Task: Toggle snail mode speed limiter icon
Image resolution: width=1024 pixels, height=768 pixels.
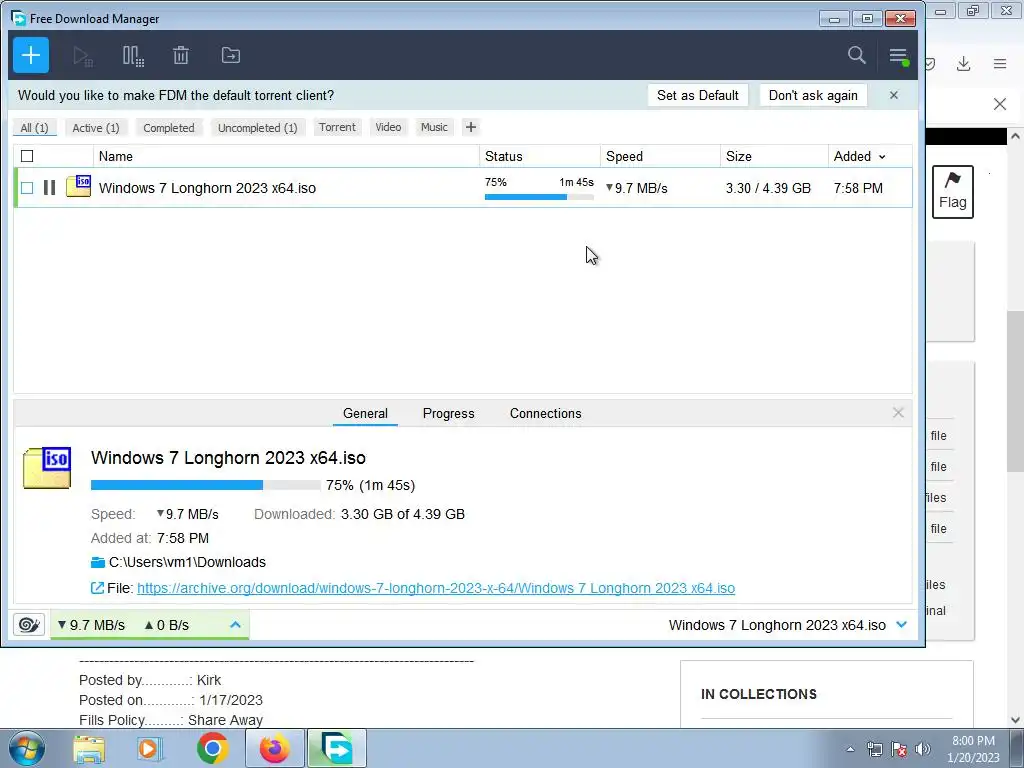Action: [x=29, y=625]
